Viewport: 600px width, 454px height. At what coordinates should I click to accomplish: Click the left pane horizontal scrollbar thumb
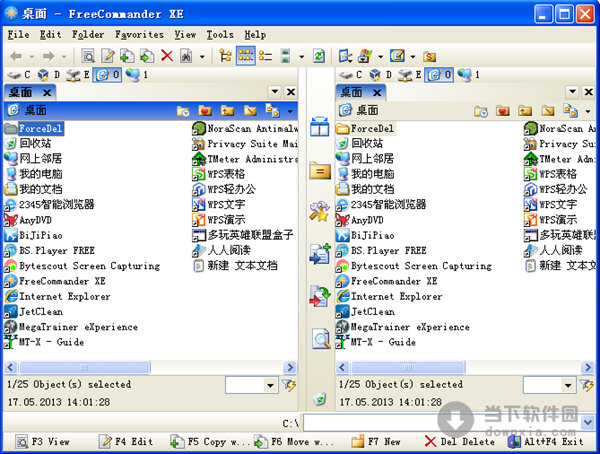pos(77,367)
